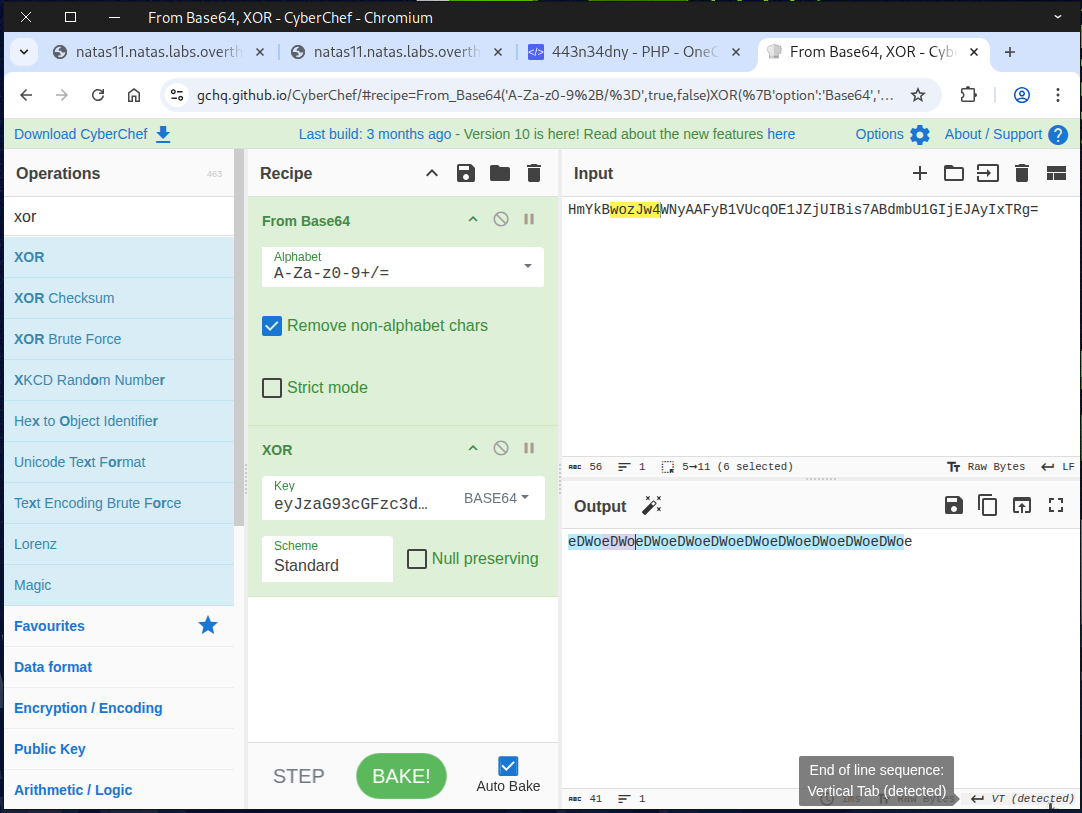Enable the Strict mode checkbox

271,388
